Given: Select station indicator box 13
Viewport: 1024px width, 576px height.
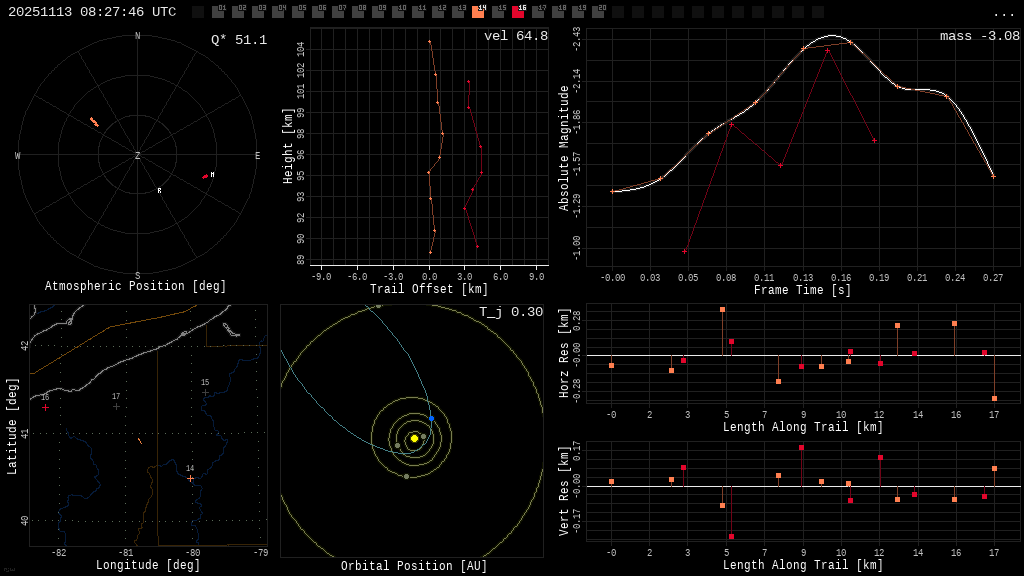Looking at the screenshot, I should tap(458, 12).
